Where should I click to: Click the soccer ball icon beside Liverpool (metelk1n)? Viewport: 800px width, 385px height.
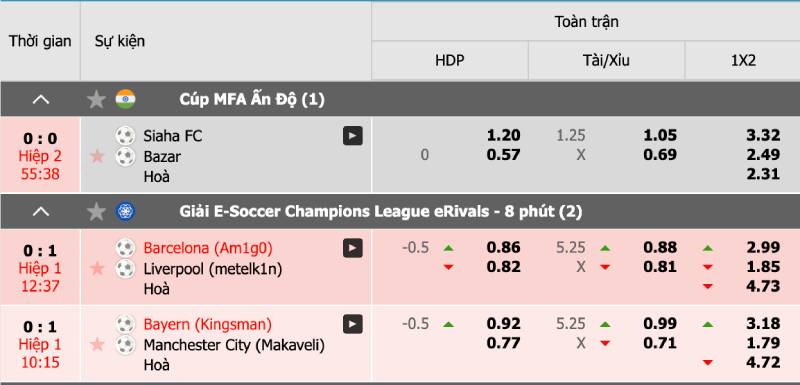coord(125,268)
